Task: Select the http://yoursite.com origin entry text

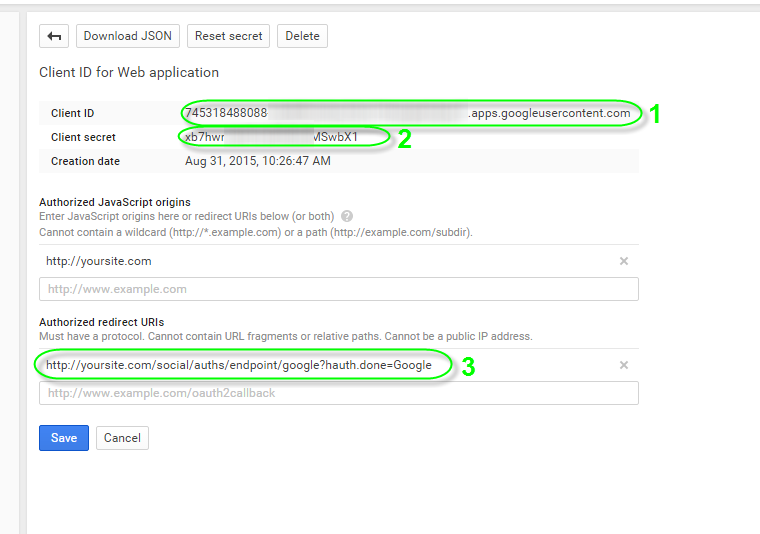Action: (x=99, y=261)
